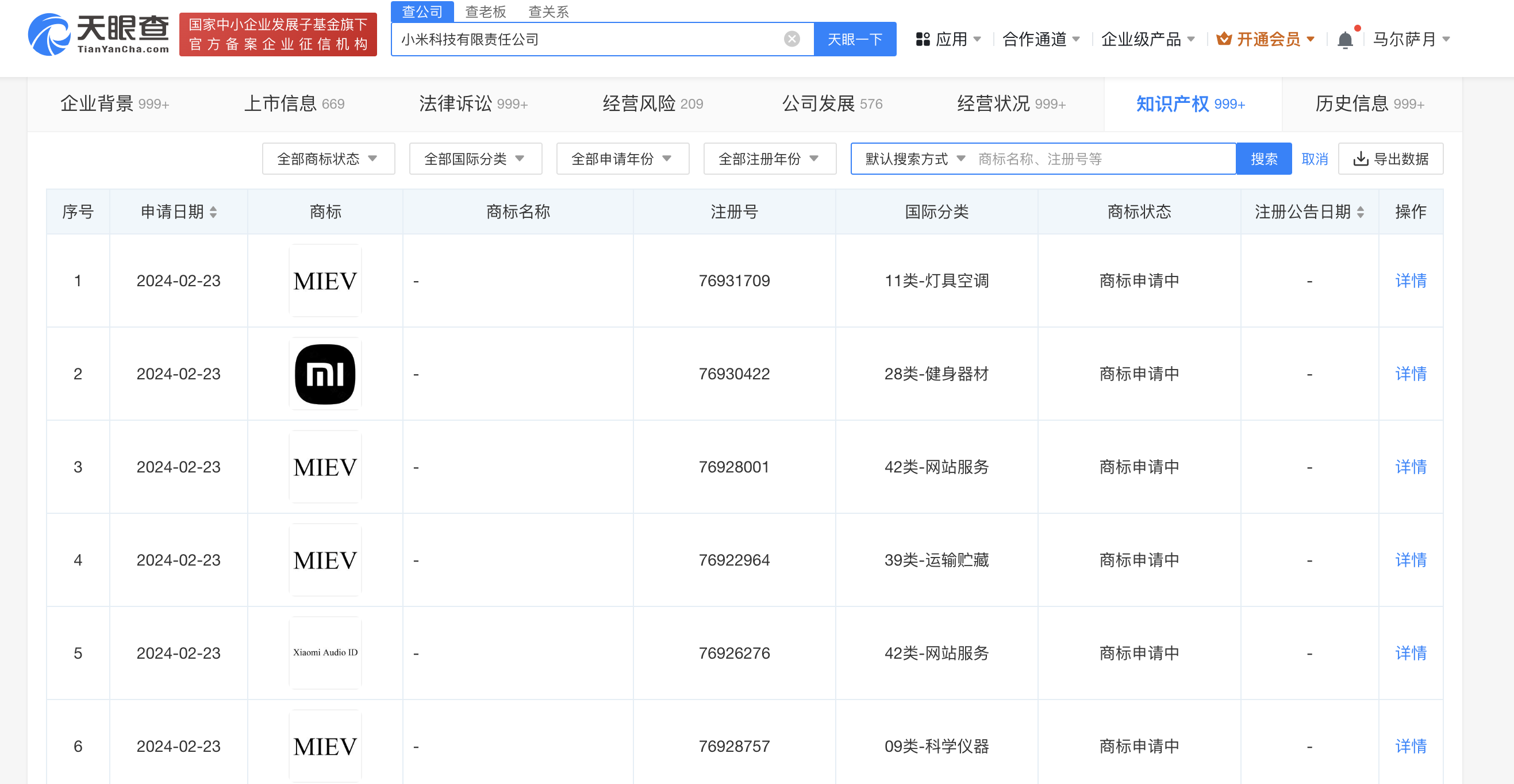Open the 应用 apps grid menu

[948, 40]
